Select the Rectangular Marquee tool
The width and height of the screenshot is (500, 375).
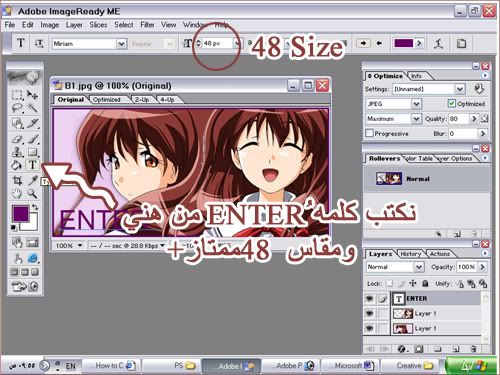click(x=17, y=95)
